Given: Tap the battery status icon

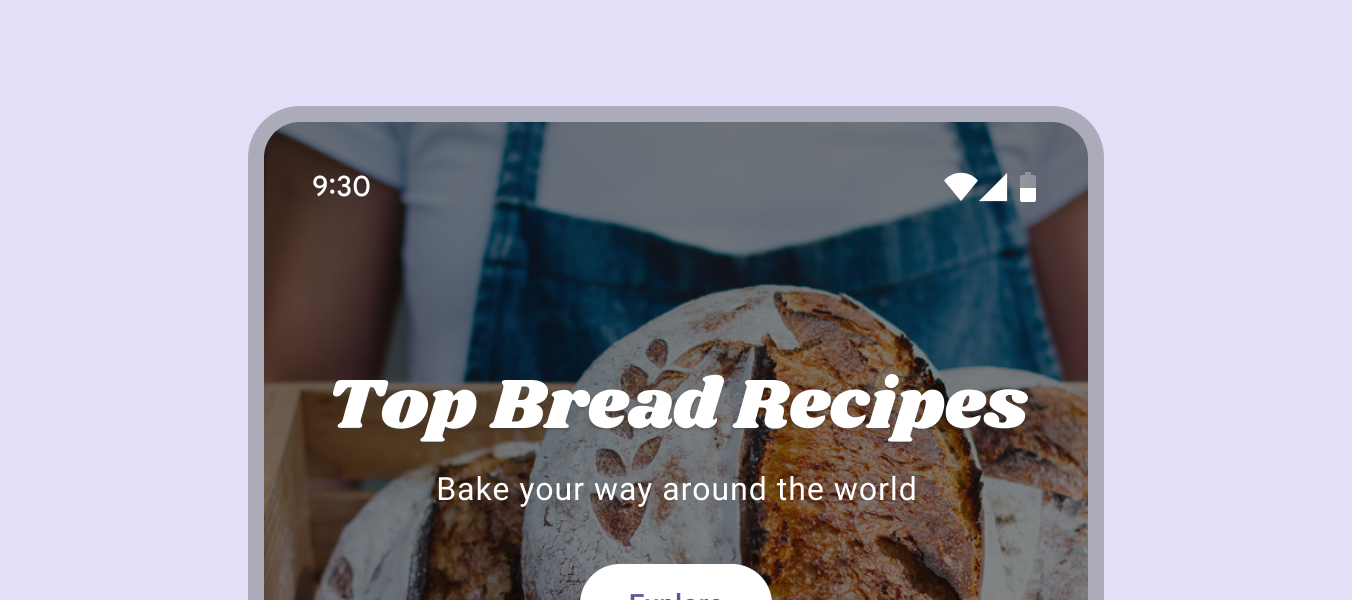Looking at the screenshot, I should 1028,187.
